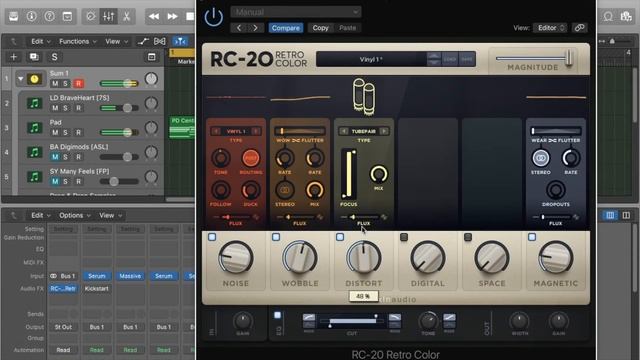Disable the Magnetic module checkbox
640x360 pixels.
coord(532,237)
